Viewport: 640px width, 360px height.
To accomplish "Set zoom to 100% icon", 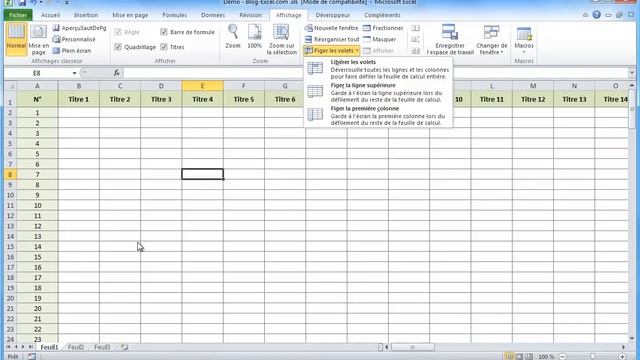I will point(254,36).
